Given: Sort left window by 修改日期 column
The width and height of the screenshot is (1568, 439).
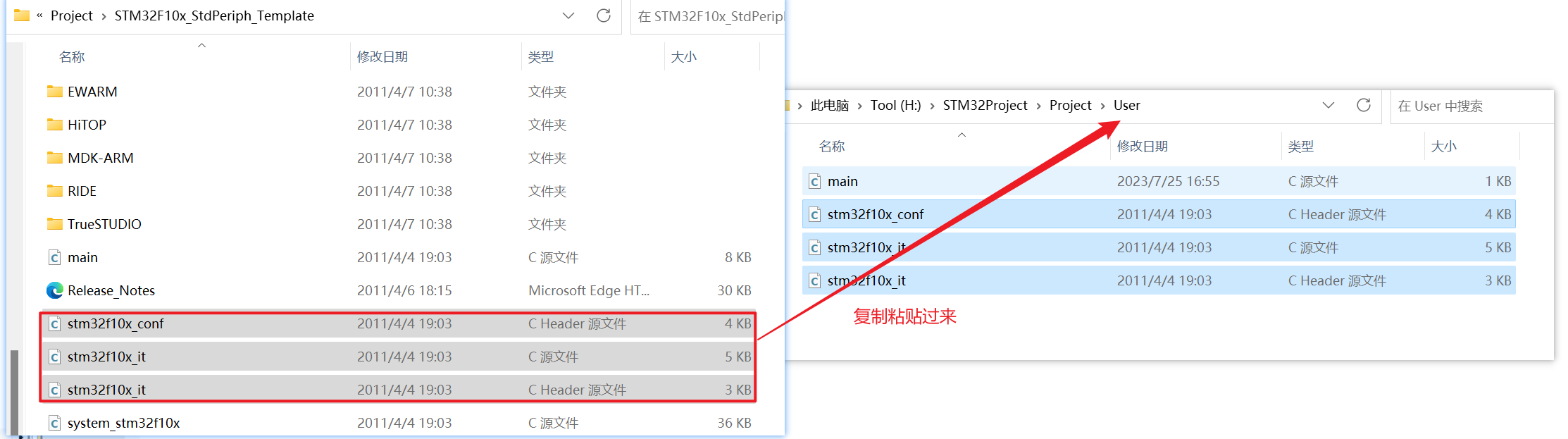Looking at the screenshot, I should [382, 56].
